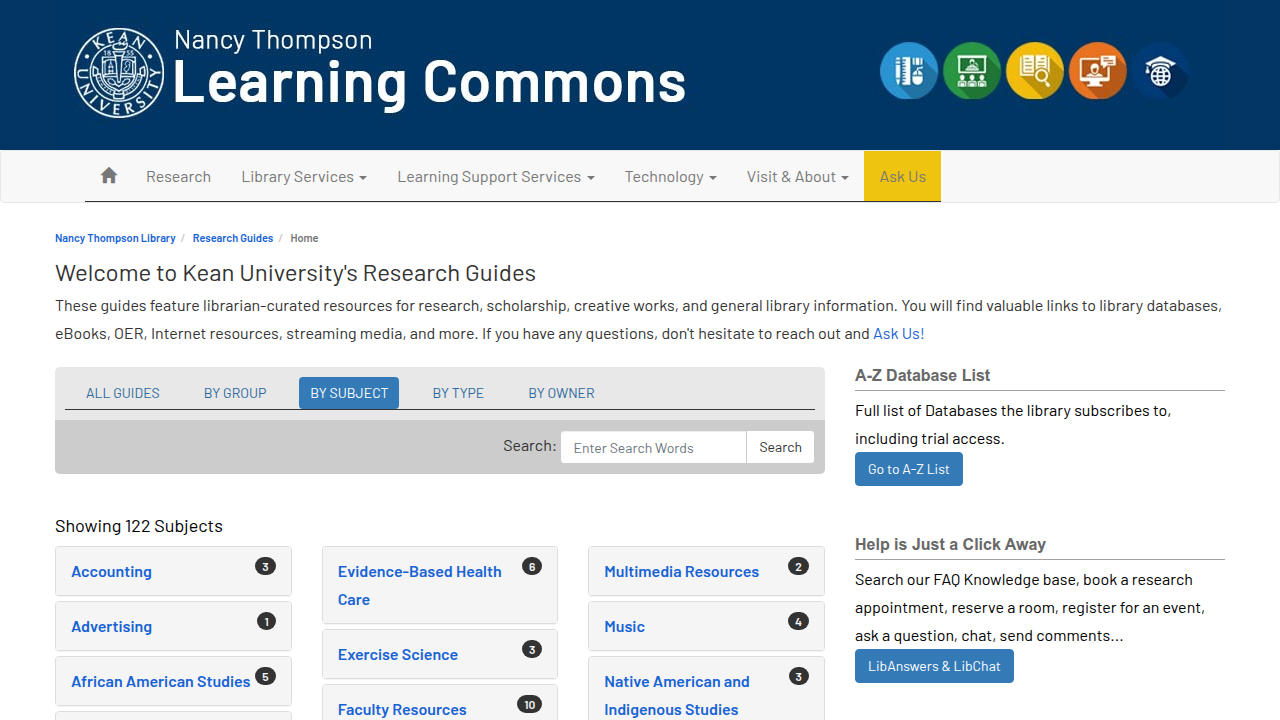Image resolution: width=1280 pixels, height=720 pixels.
Task: Expand the Technology dropdown menu
Action: [x=671, y=176]
